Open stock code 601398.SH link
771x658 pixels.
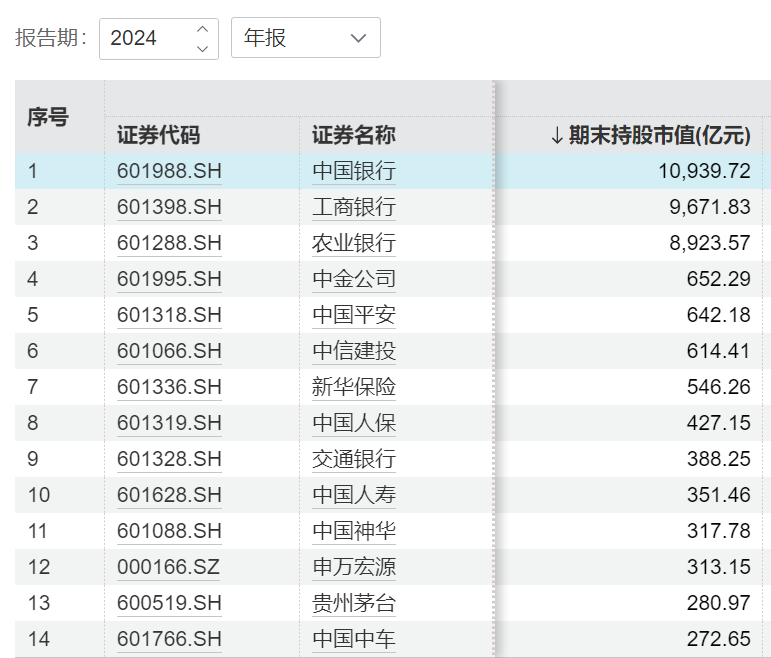169,207
